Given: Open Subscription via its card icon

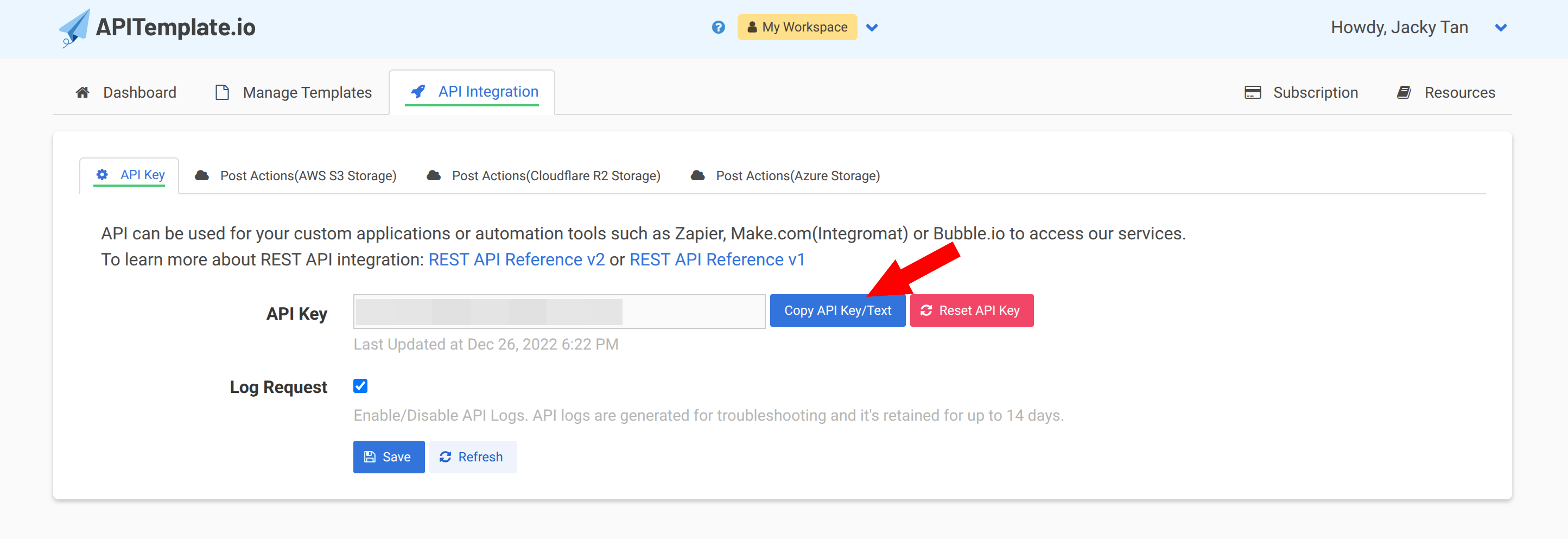Looking at the screenshot, I should click(x=1253, y=92).
